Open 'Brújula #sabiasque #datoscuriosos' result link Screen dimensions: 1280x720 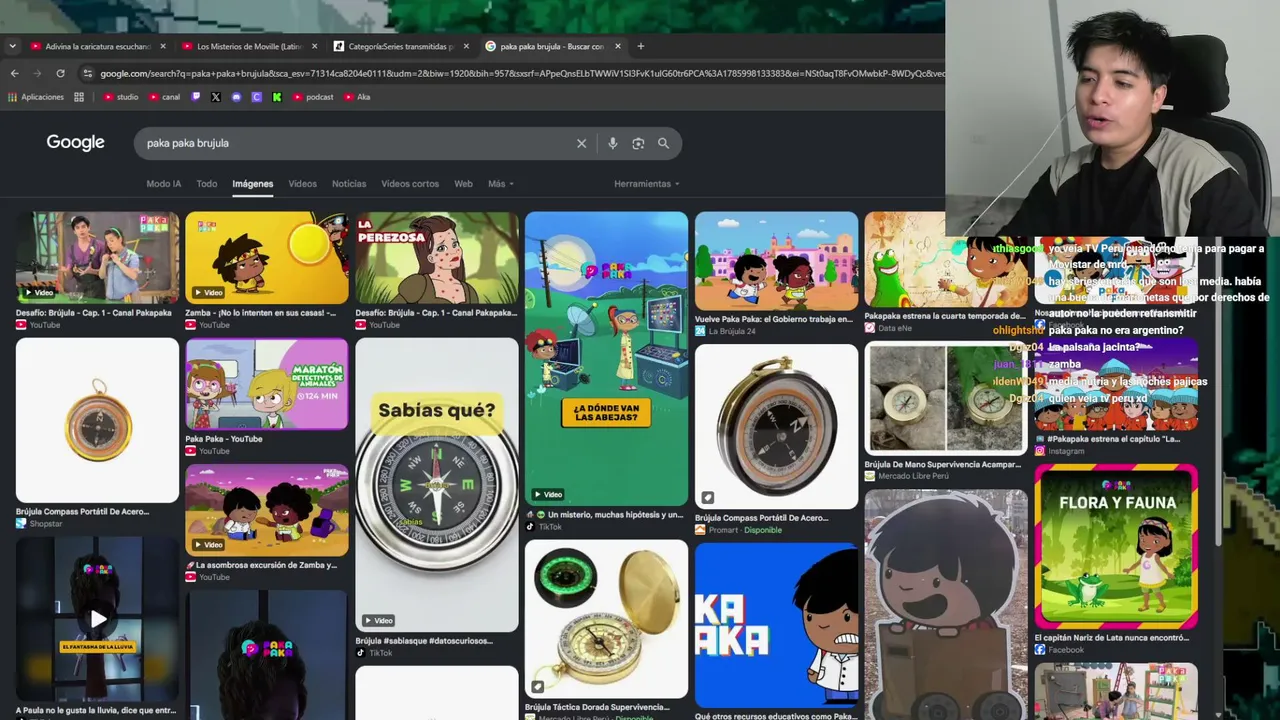[424, 641]
